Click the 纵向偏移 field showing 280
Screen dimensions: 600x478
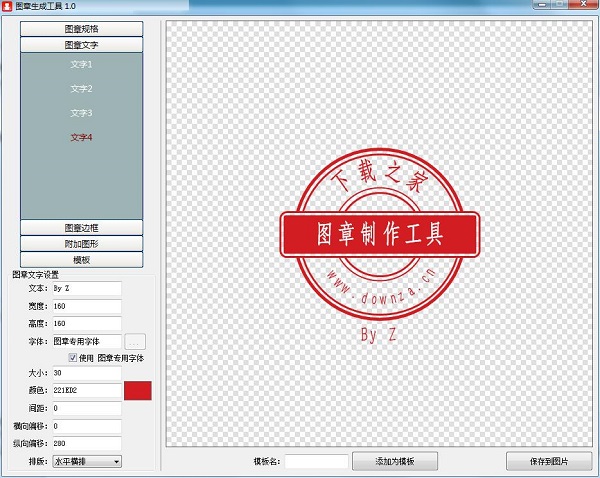[86, 443]
